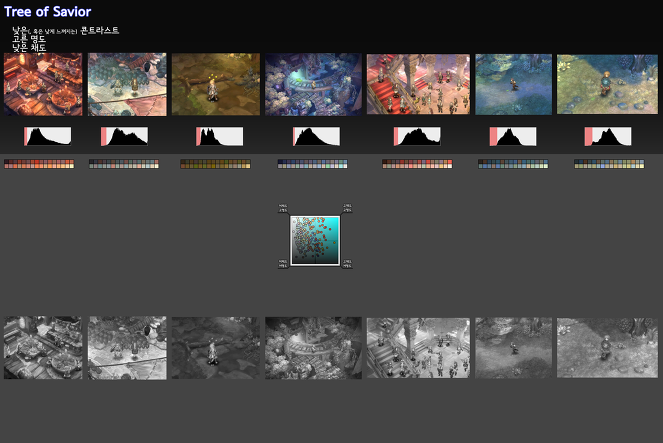Pick the palette strip under yellow-green meadow
The height and width of the screenshot is (443, 663).
point(609,164)
